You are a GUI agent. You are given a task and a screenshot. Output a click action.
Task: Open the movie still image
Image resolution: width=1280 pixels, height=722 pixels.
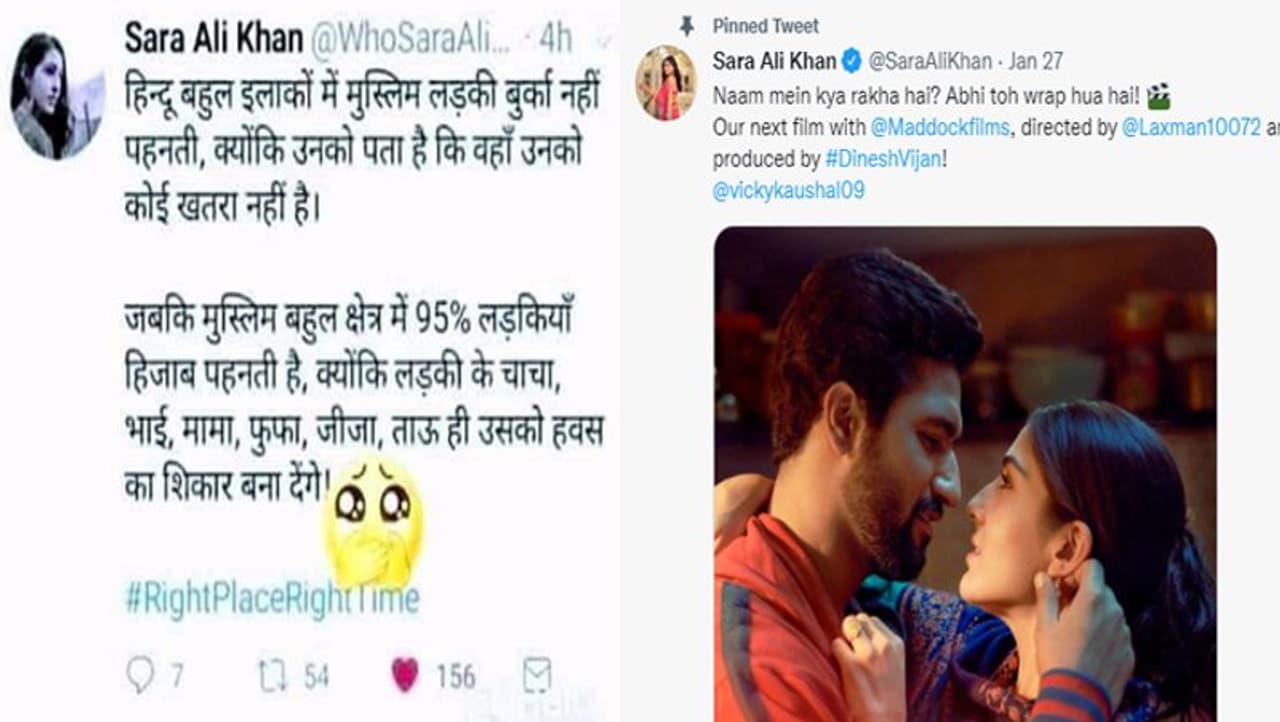coord(965,474)
